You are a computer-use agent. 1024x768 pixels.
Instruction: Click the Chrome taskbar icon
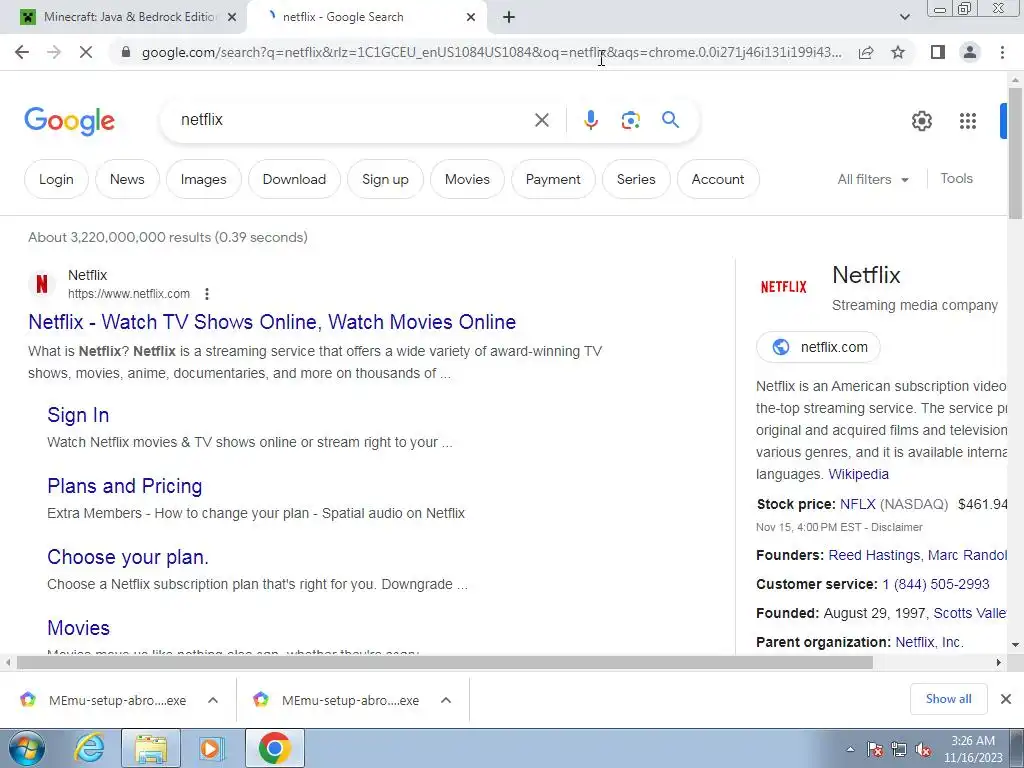(x=274, y=748)
